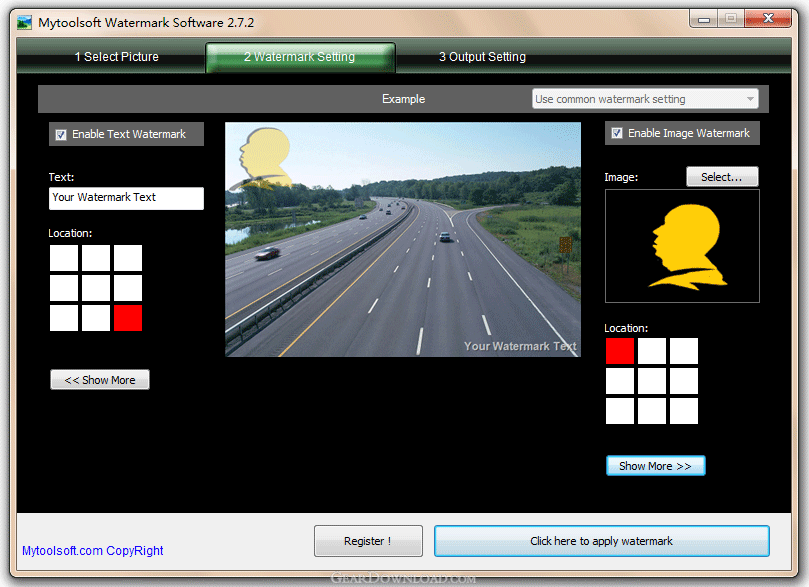Toggle the Enable Text Watermark checkbox
This screenshot has height=587, width=809.
pos(61,135)
